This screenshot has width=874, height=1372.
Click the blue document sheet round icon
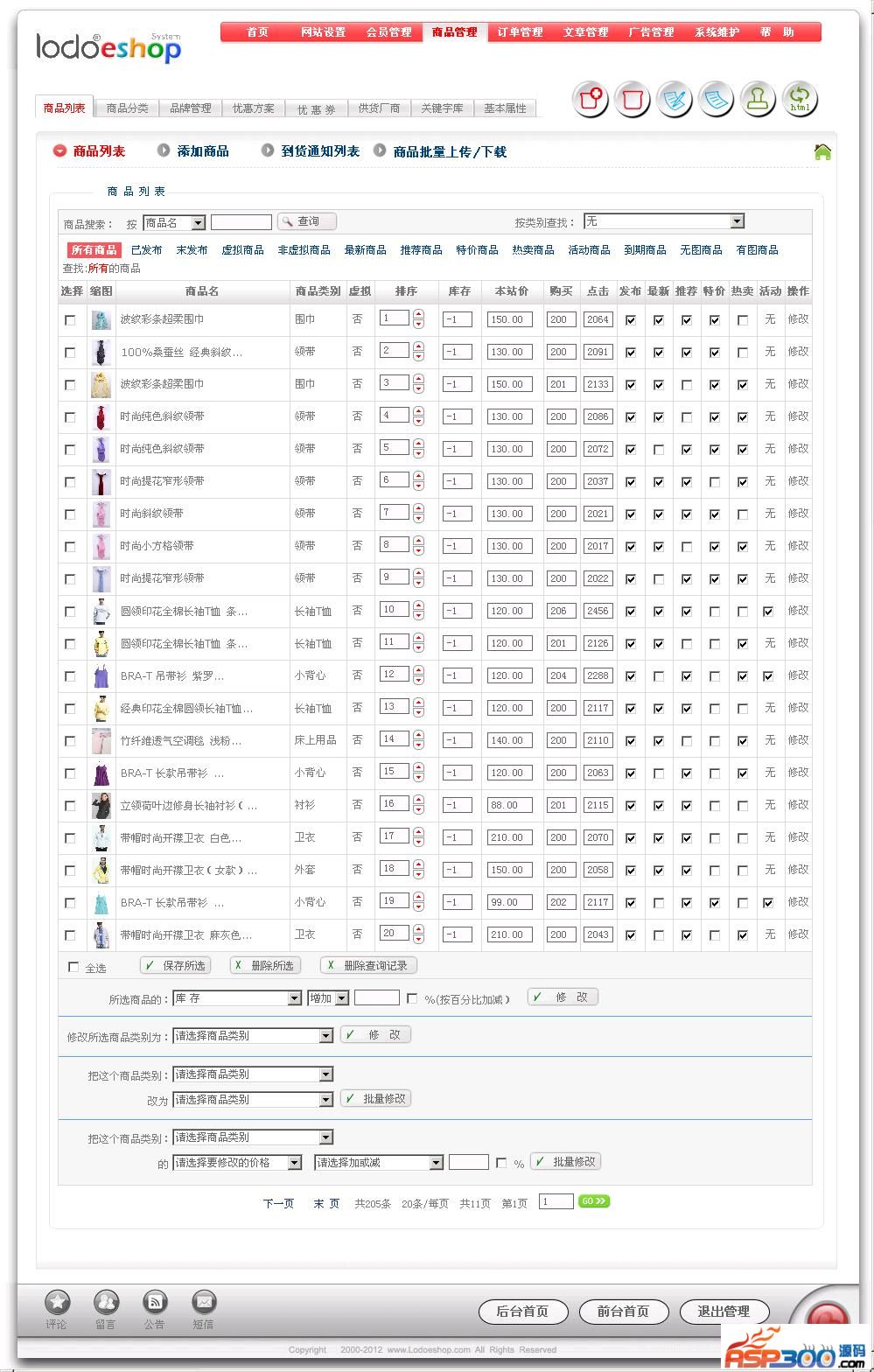point(717,99)
